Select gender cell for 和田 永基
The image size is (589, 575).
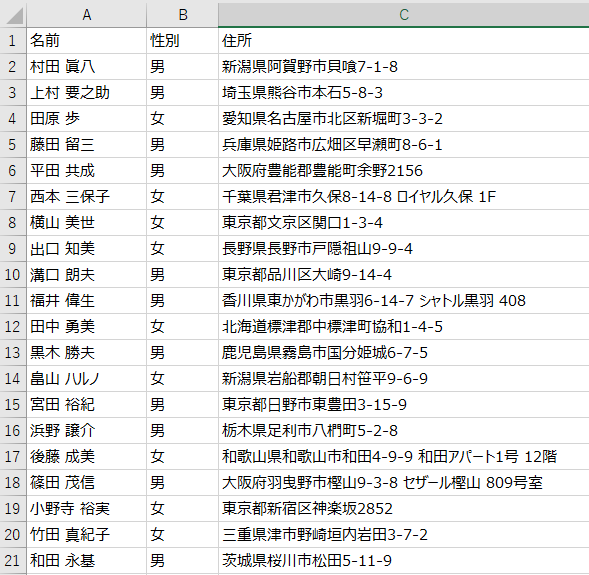click(x=183, y=560)
